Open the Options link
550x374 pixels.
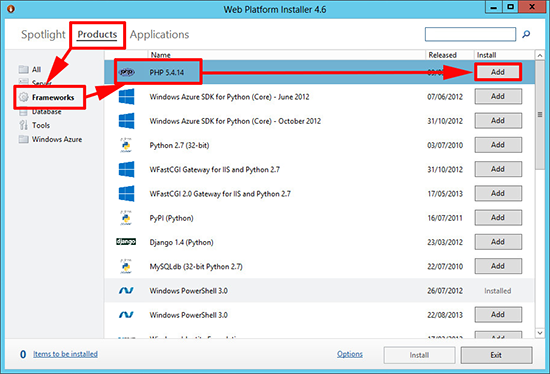350,354
